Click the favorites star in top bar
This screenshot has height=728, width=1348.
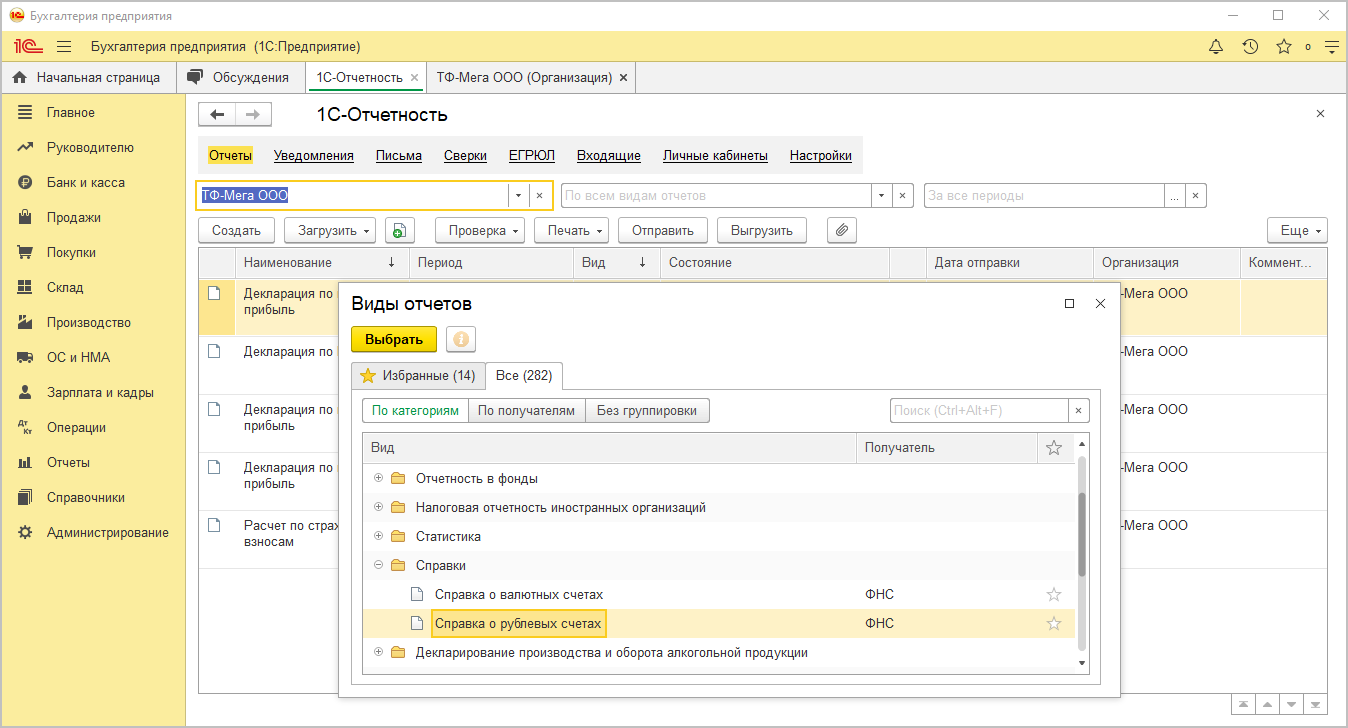(x=1283, y=47)
